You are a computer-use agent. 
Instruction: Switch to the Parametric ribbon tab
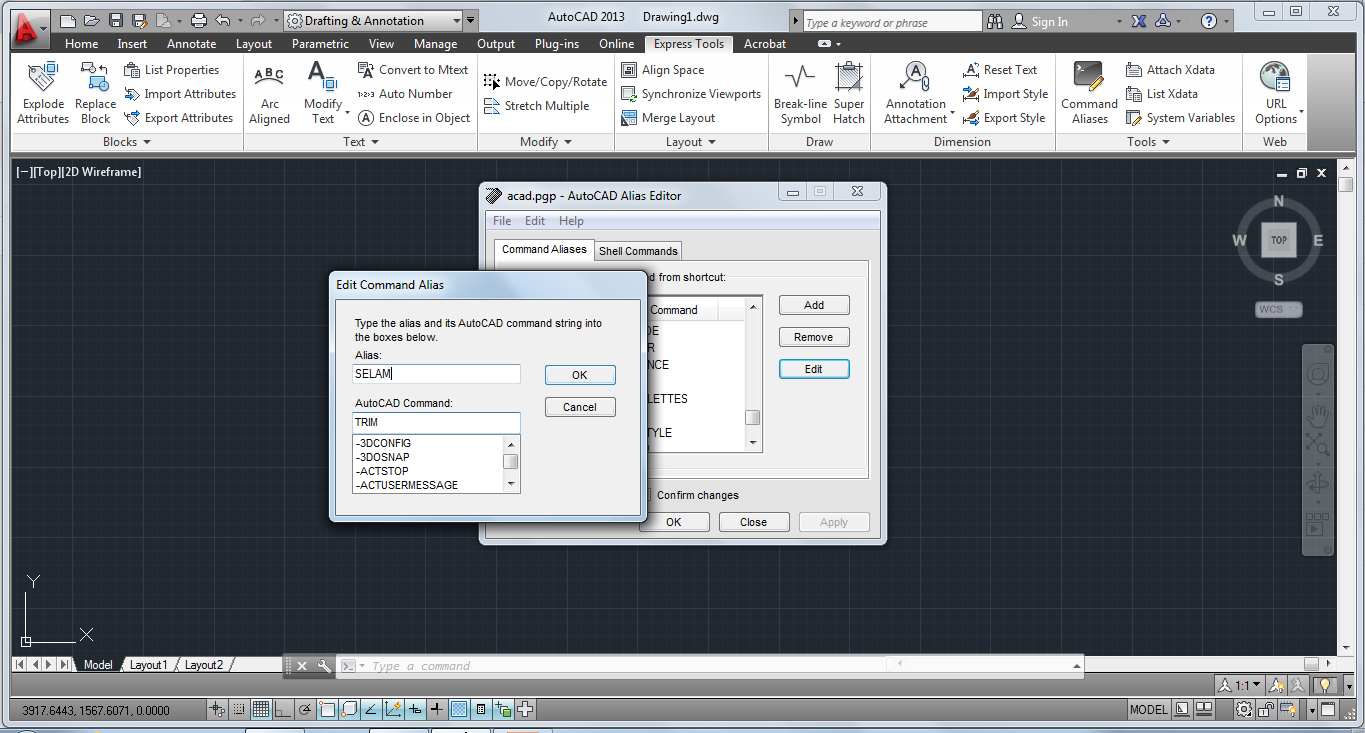point(320,44)
